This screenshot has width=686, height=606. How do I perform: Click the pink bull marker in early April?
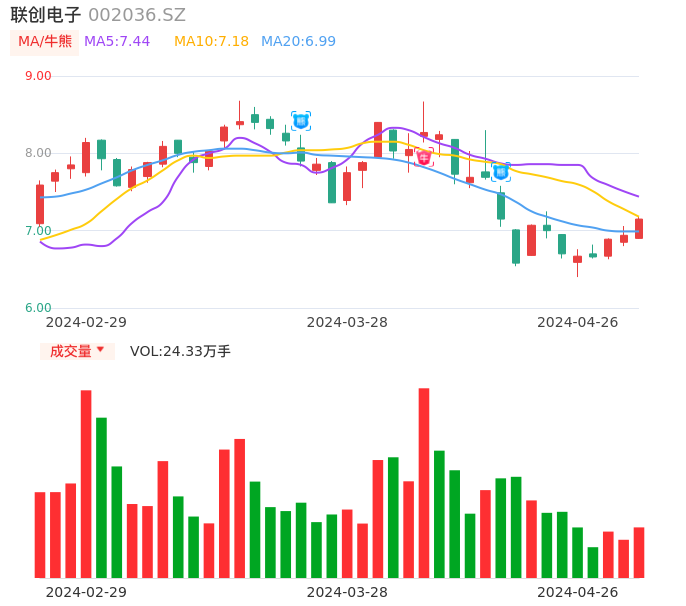click(x=424, y=157)
